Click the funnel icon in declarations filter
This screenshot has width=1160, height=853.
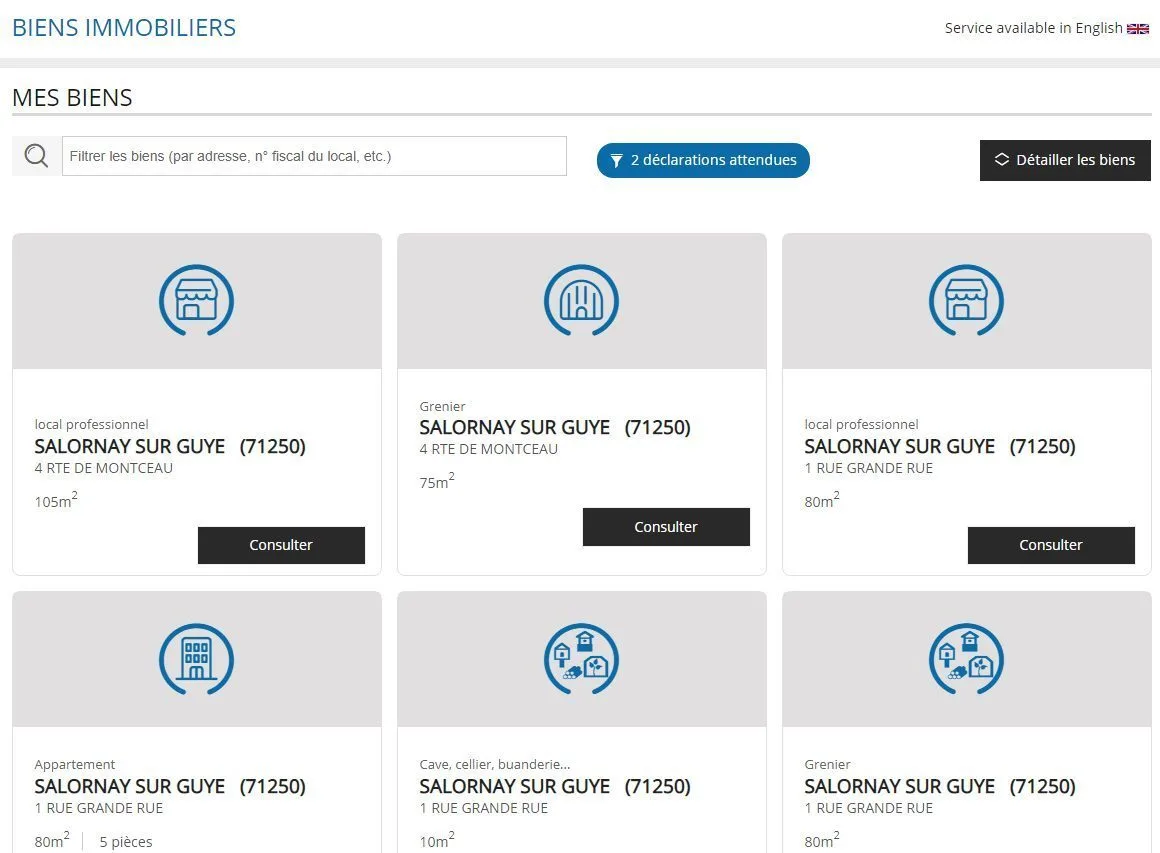[617, 161]
